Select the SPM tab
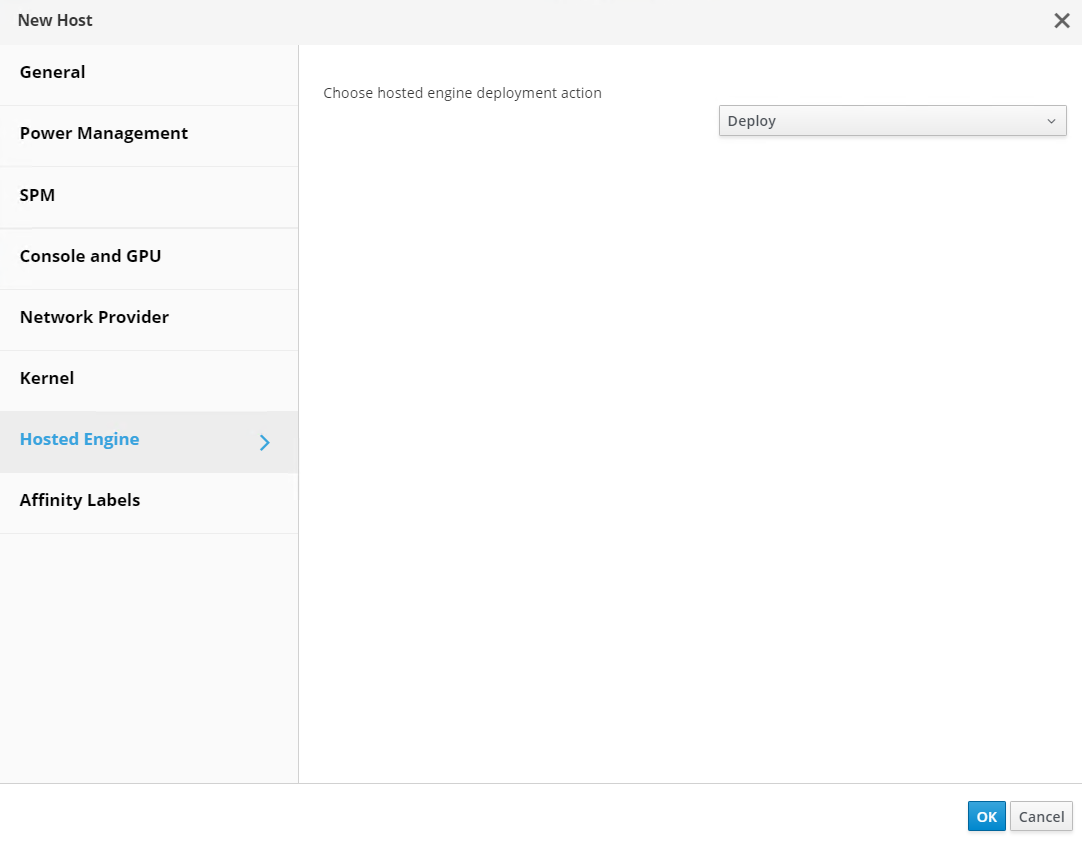Image resolution: width=1082 pixels, height=848 pixels. pos(38,195)
